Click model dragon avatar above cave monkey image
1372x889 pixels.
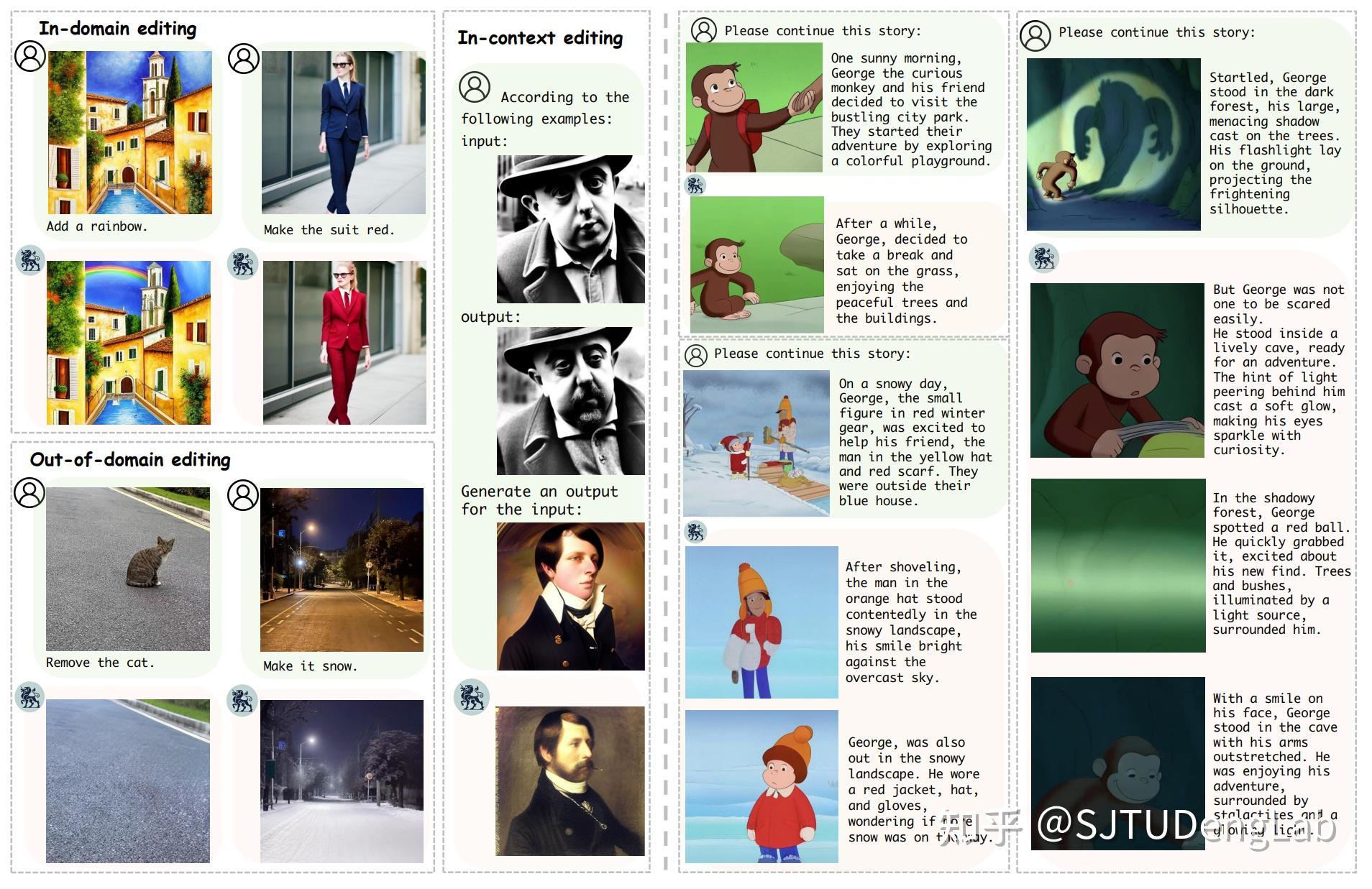1043,257
